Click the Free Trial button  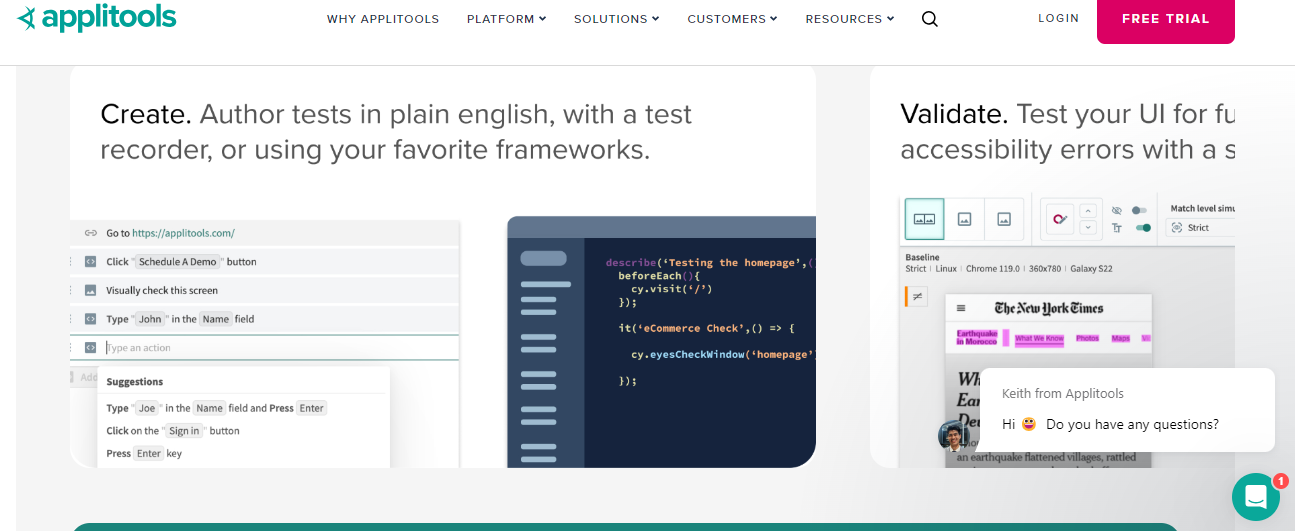[x=1165, y=19]
